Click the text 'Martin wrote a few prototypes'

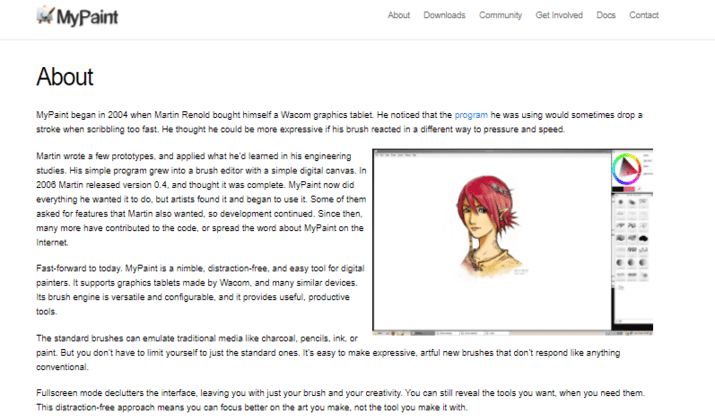pos(95,156)
